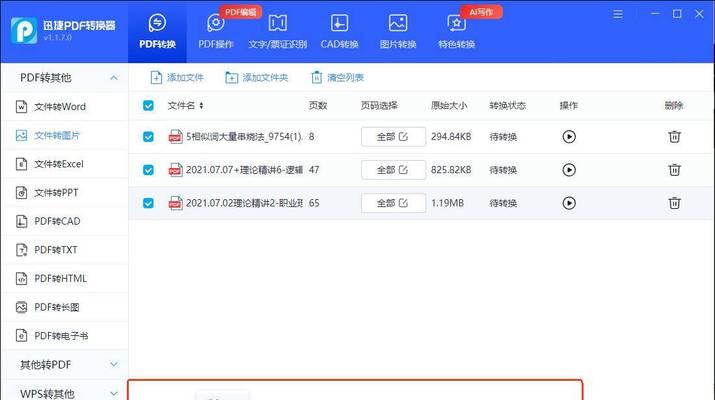Select PDF转CAD in sidebar

tap(64, 221)
